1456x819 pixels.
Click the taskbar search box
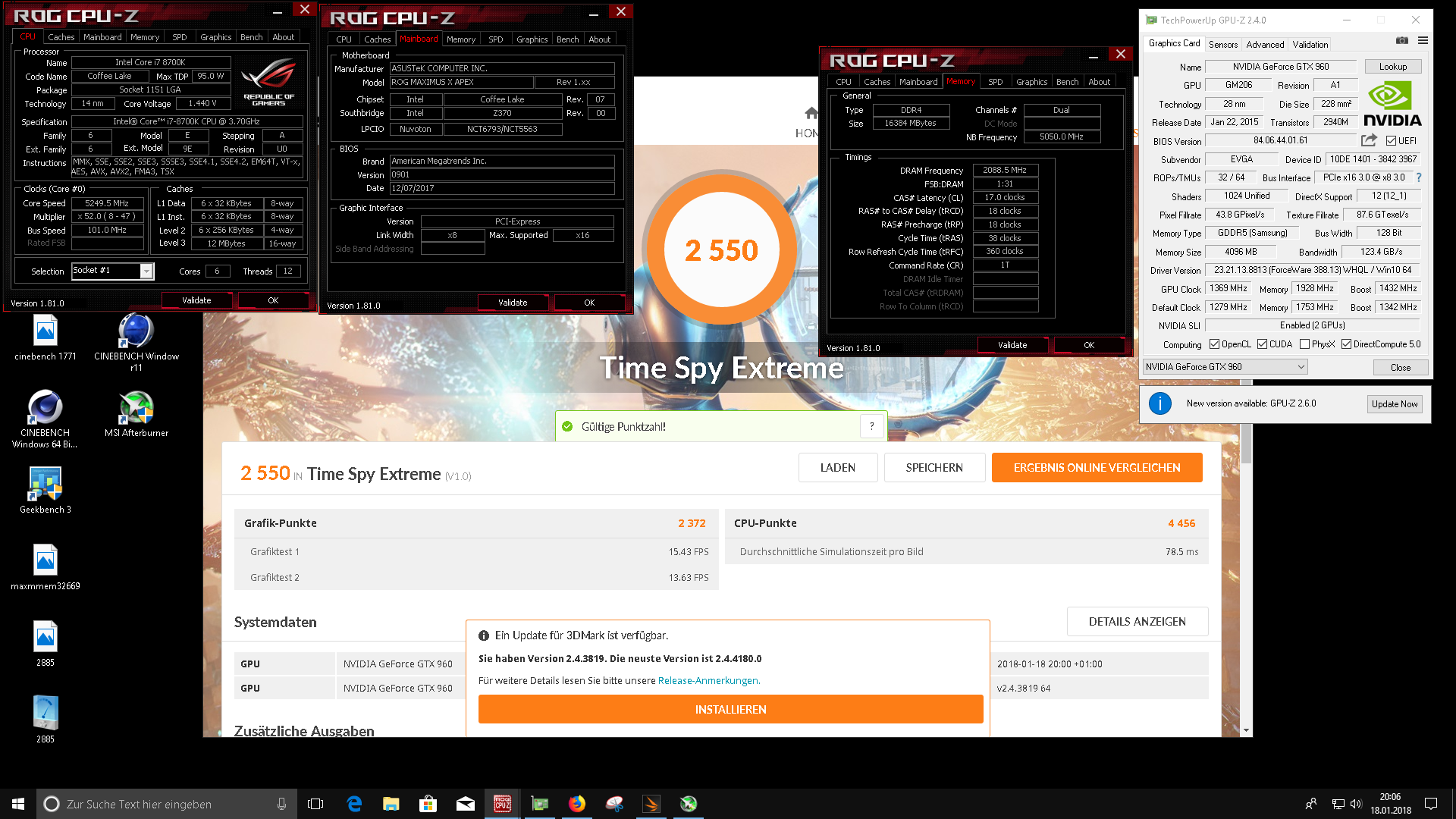coord(166,804)
